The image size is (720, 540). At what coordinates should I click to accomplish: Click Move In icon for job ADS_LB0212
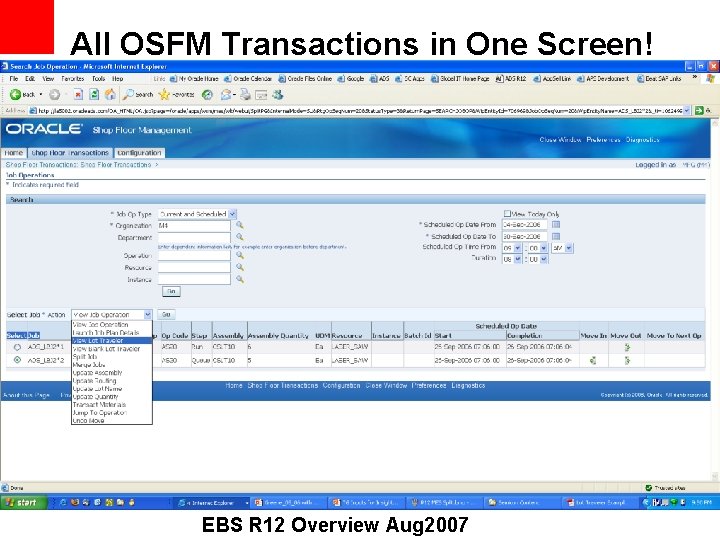point(593,360)
